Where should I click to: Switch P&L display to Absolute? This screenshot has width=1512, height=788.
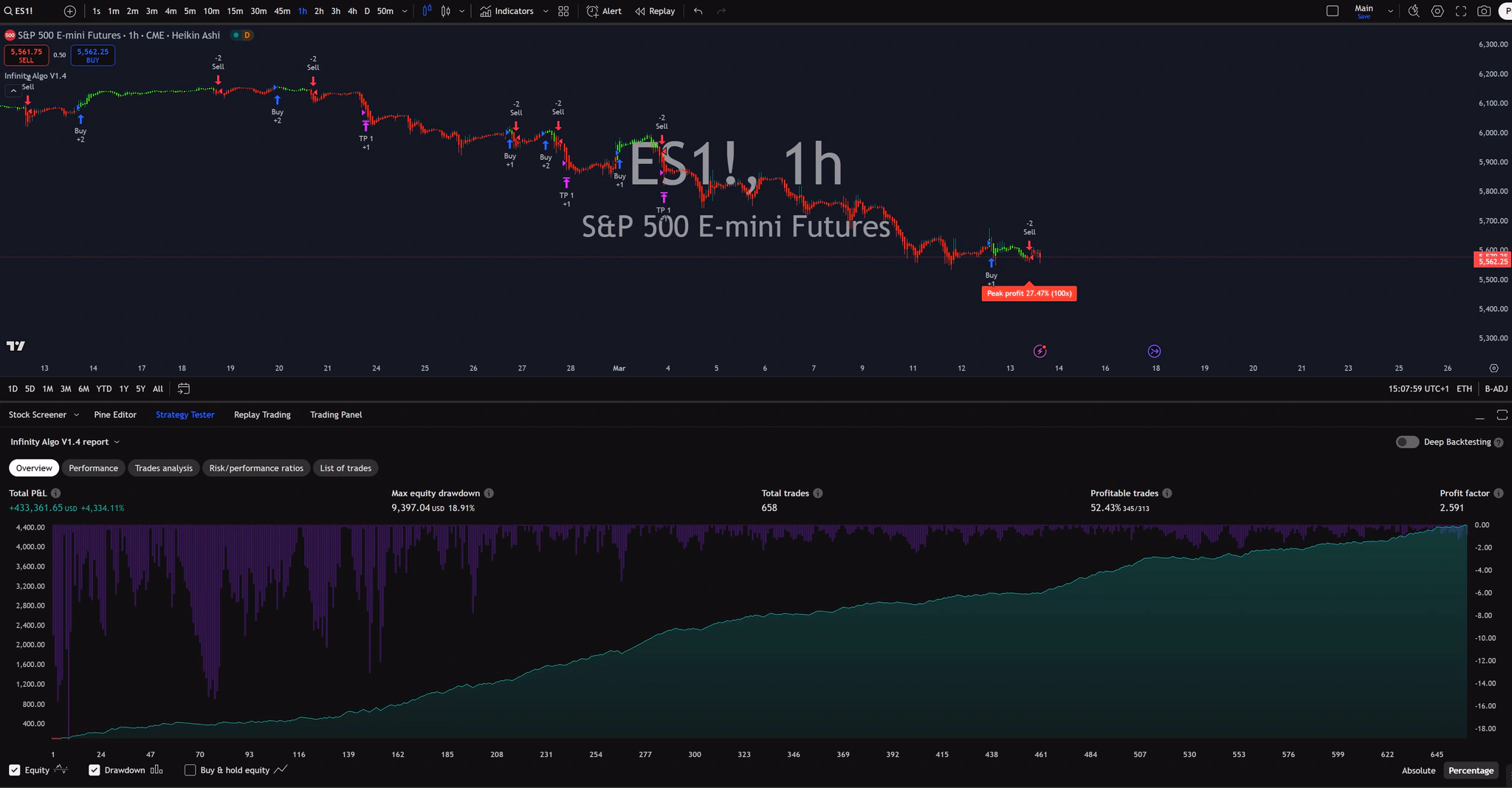coord(1417,770)
